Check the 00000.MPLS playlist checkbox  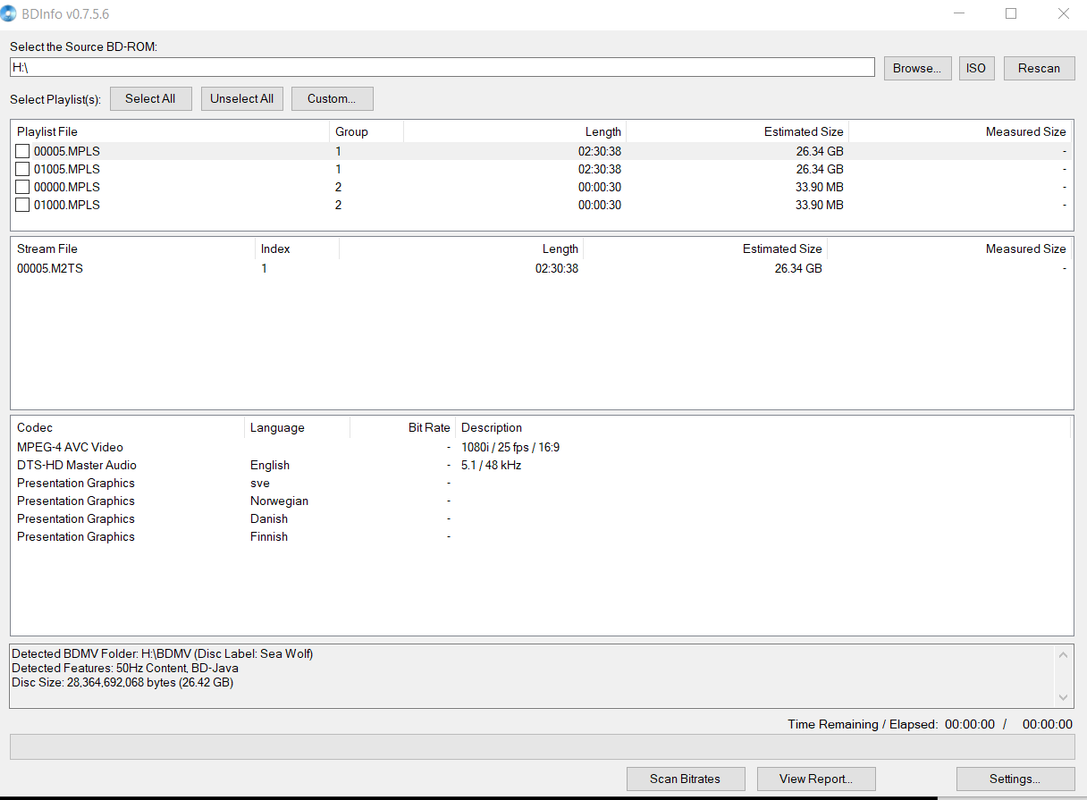[22, 187]
